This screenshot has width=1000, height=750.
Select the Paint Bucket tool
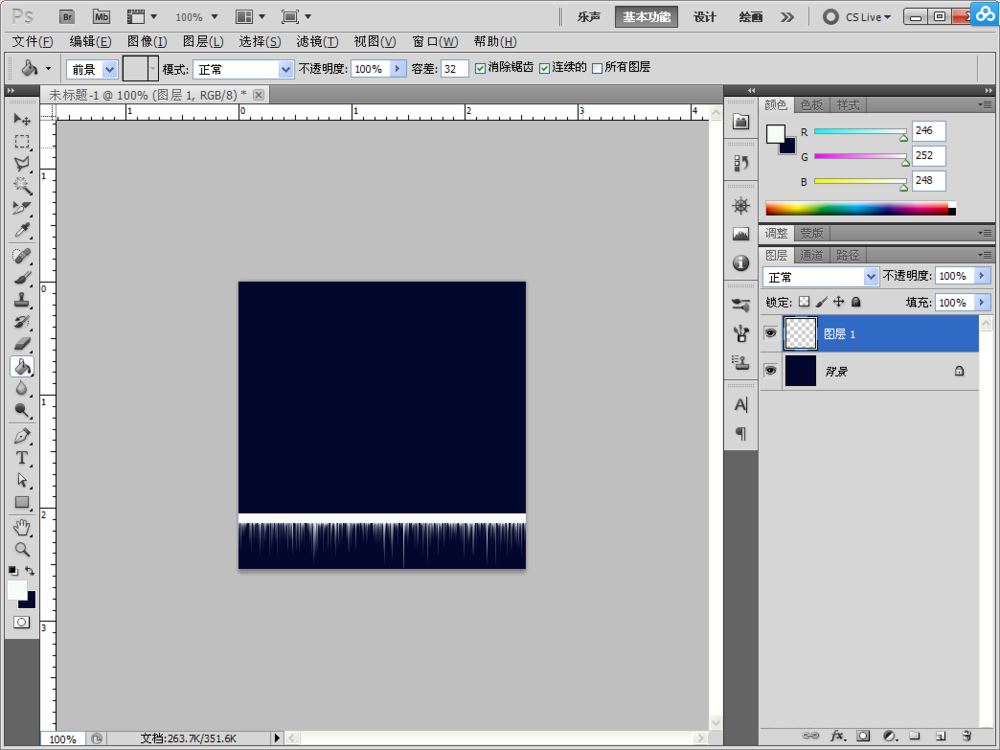pos(22,366)
